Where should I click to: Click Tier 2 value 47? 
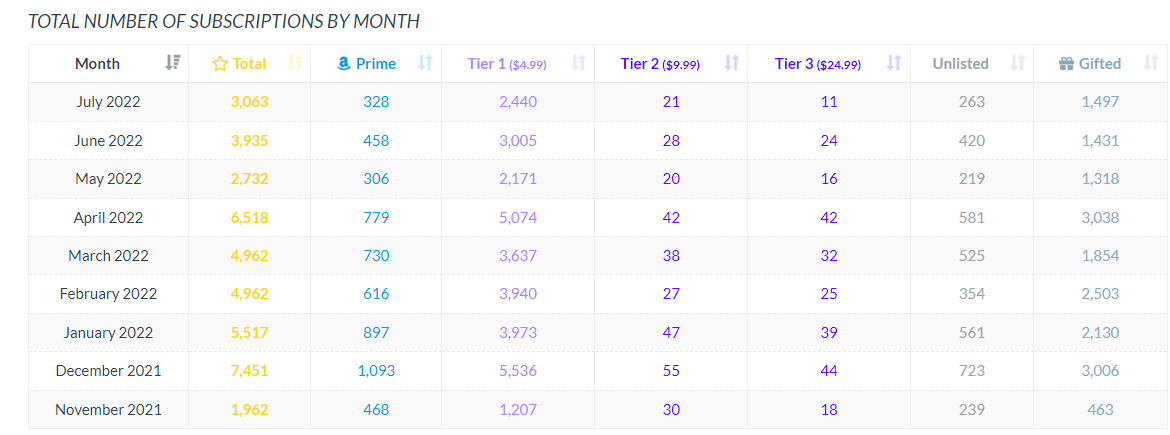671,333
